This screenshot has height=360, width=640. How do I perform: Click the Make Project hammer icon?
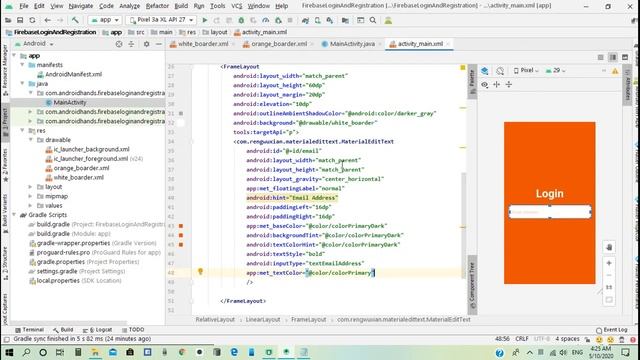tap(75, 20)
